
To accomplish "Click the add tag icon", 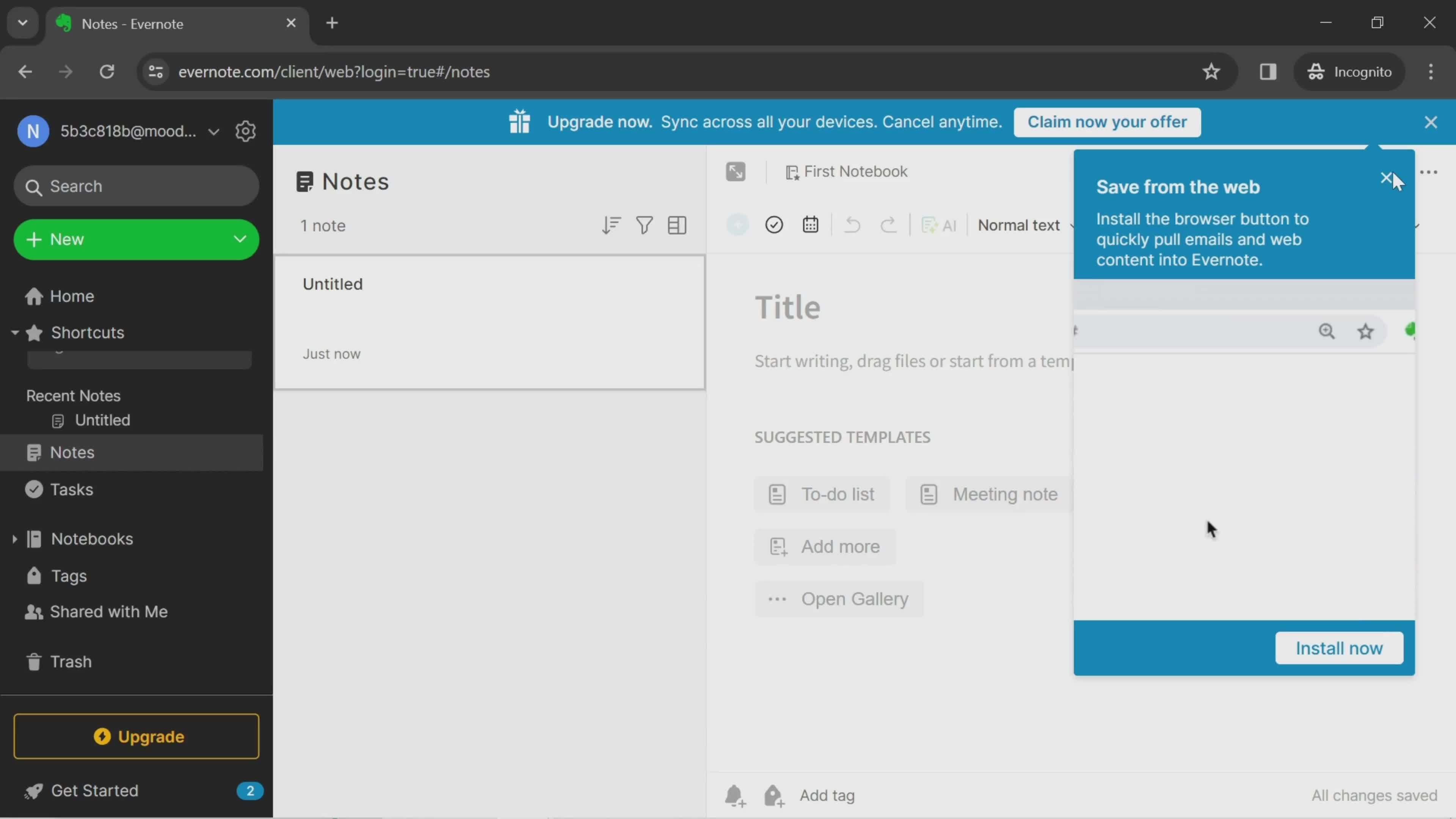I will (x=774, y=796).
